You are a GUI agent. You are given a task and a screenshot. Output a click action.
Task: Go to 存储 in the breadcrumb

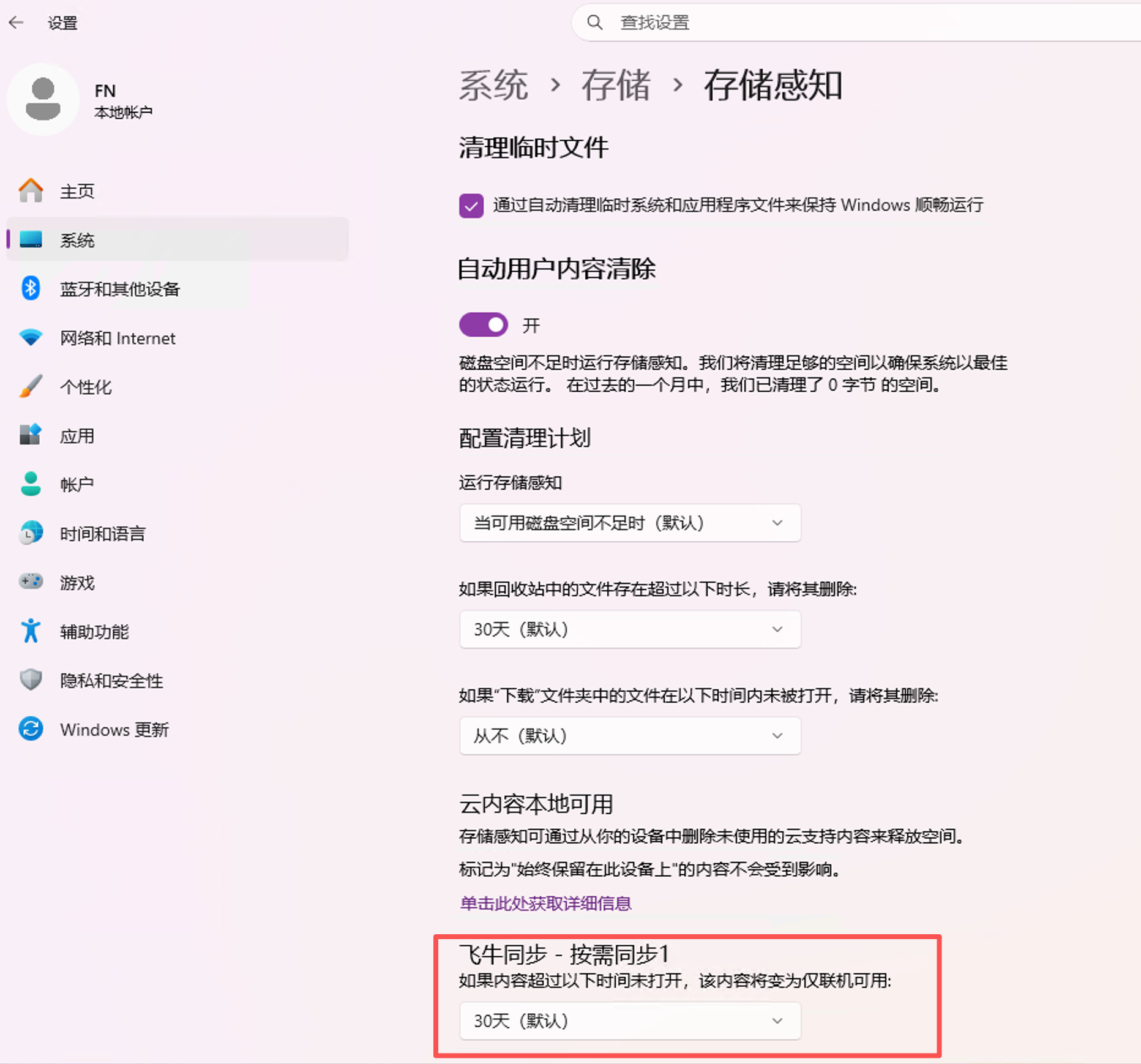pos(615,85)
